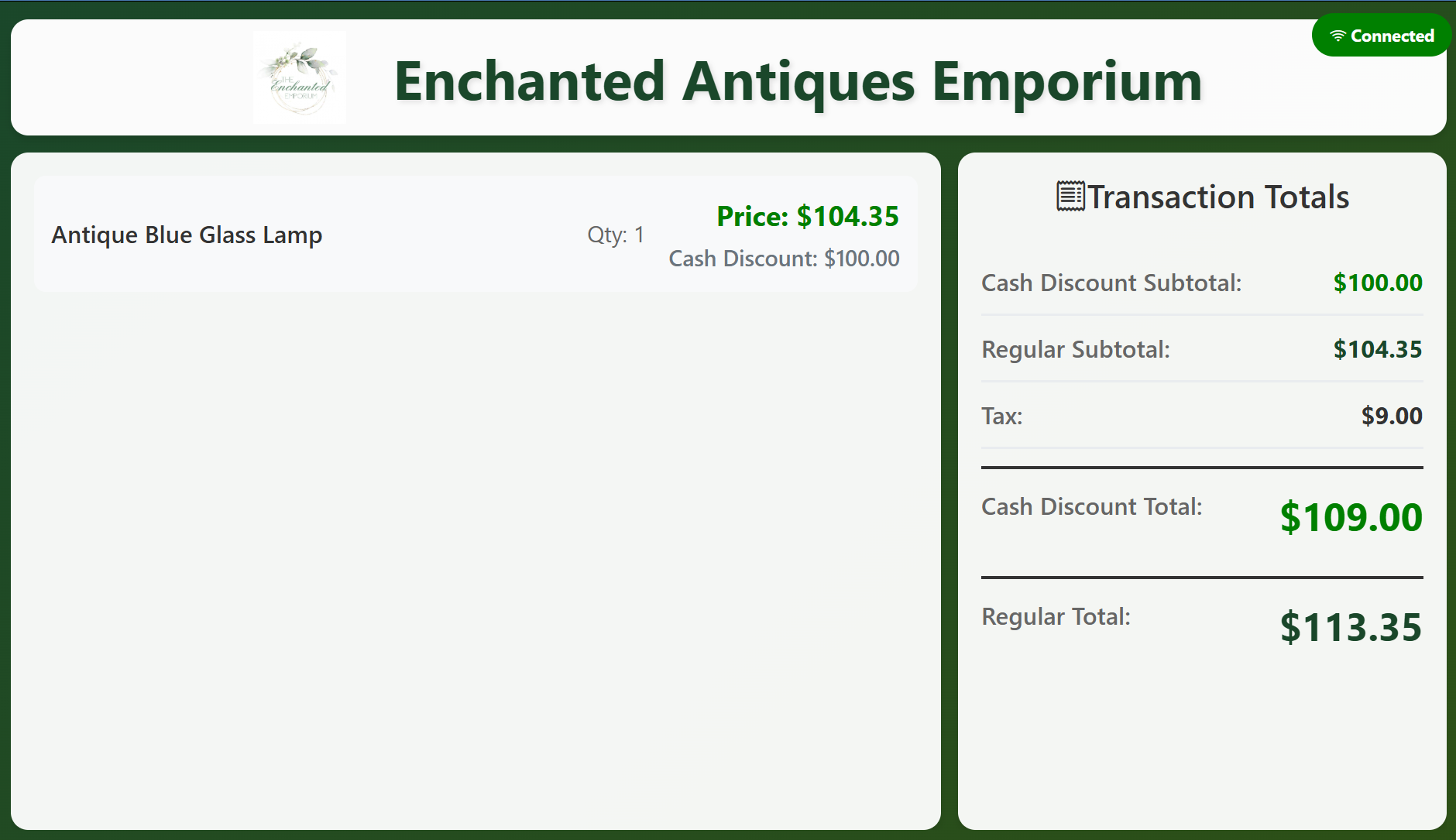Click the $113.35 regular total amount

1351,627
